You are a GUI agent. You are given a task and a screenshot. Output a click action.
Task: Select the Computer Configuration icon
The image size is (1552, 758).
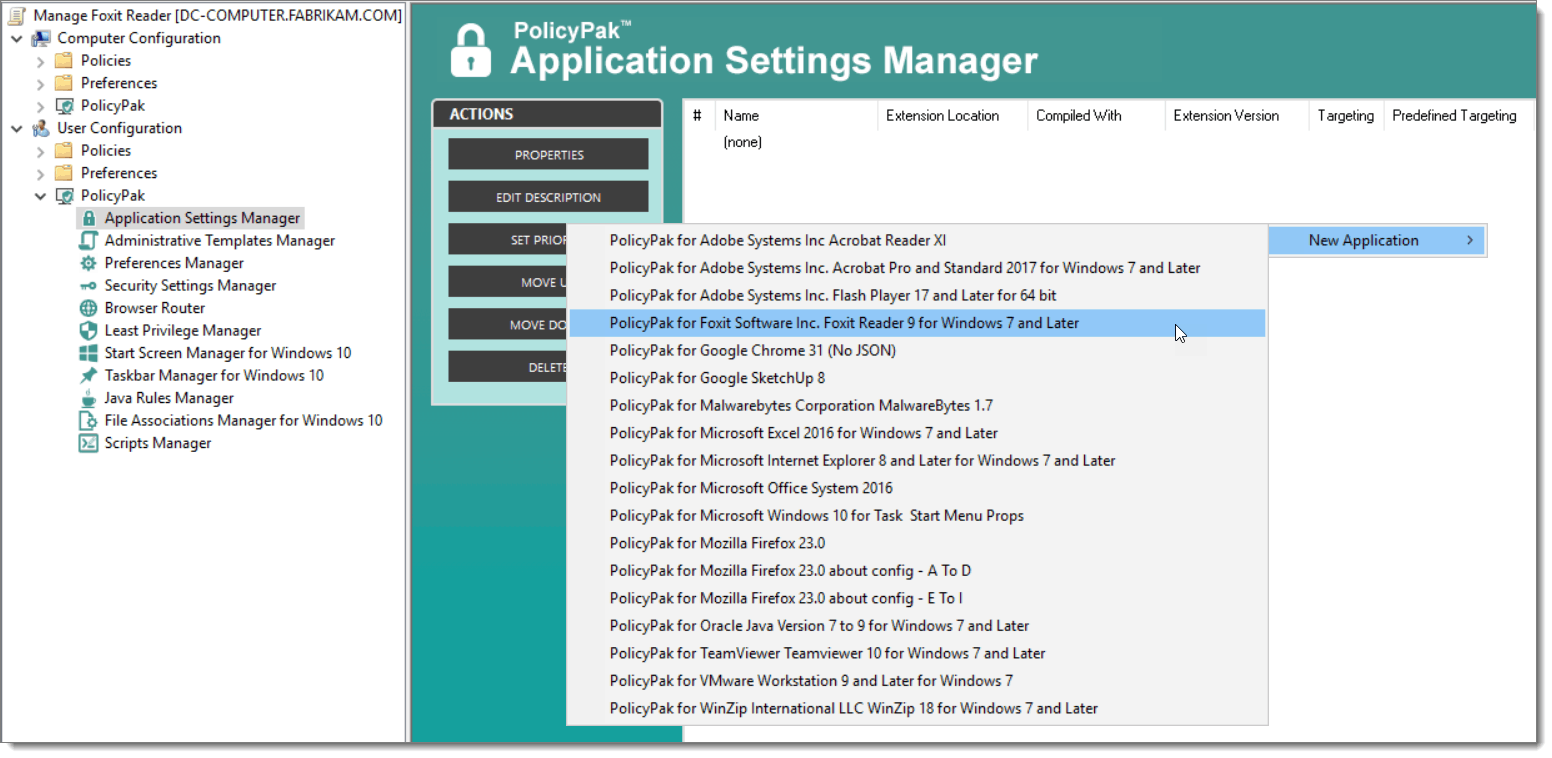point(41,38)
